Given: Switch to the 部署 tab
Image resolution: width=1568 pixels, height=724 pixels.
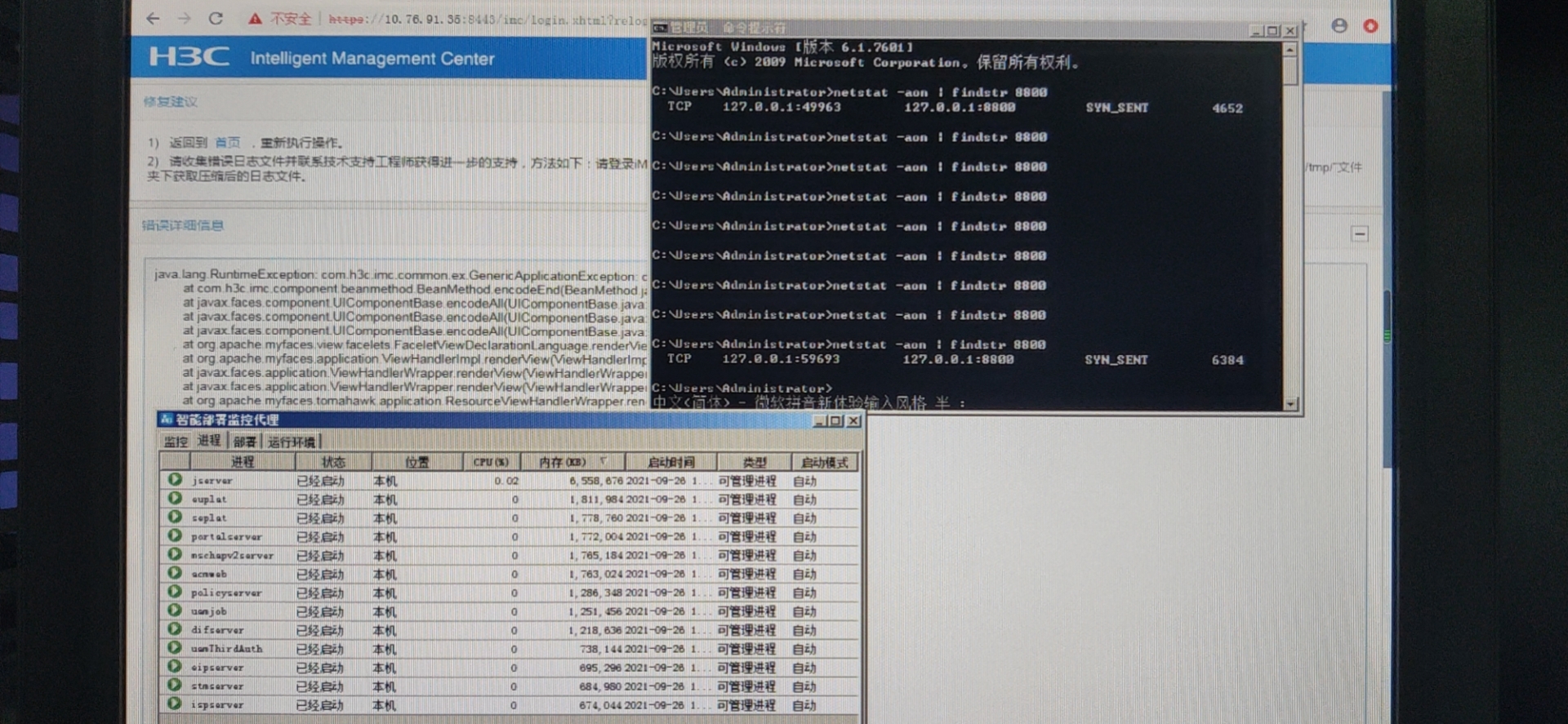Looking at the screenshot, I should pos(245,442).
